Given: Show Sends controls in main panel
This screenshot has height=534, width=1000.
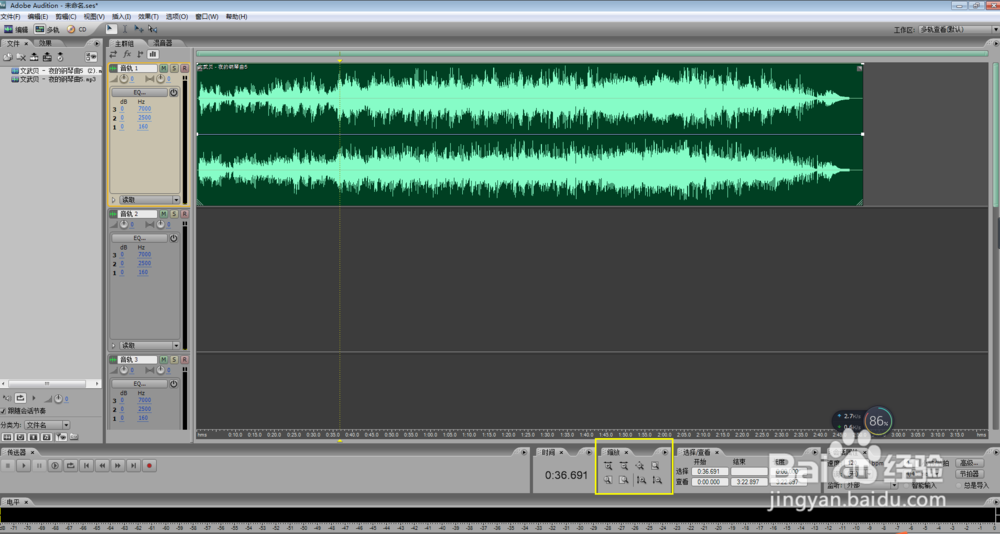Looking at the screenshot, I should point(140,54).
